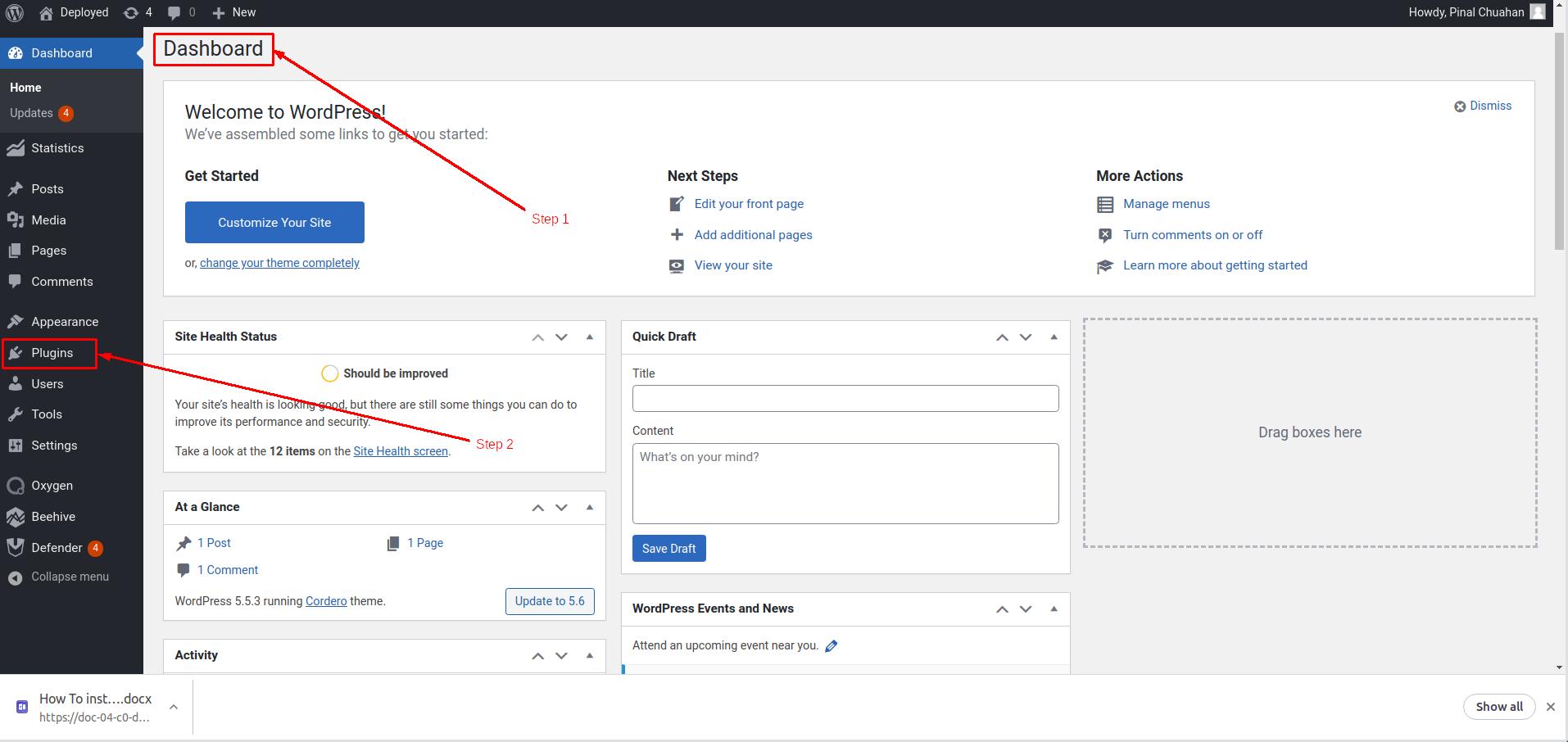Follow change your theme completely link
The width and height of the screenshot is (1568, 742).
[x=279, y=263]
